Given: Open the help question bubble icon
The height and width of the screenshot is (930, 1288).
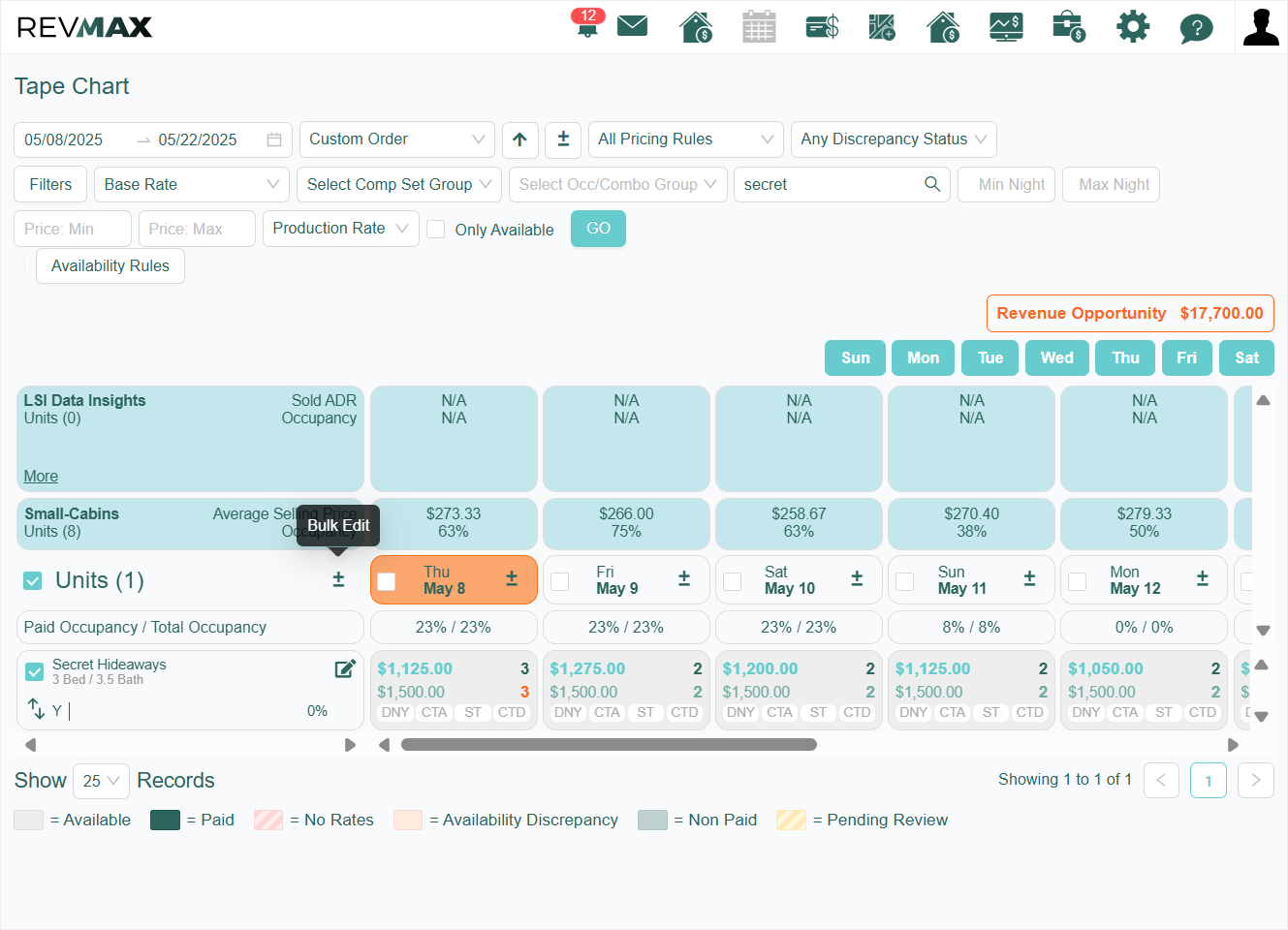Looking at the screenshot, I should click(x=1196, y=27).
